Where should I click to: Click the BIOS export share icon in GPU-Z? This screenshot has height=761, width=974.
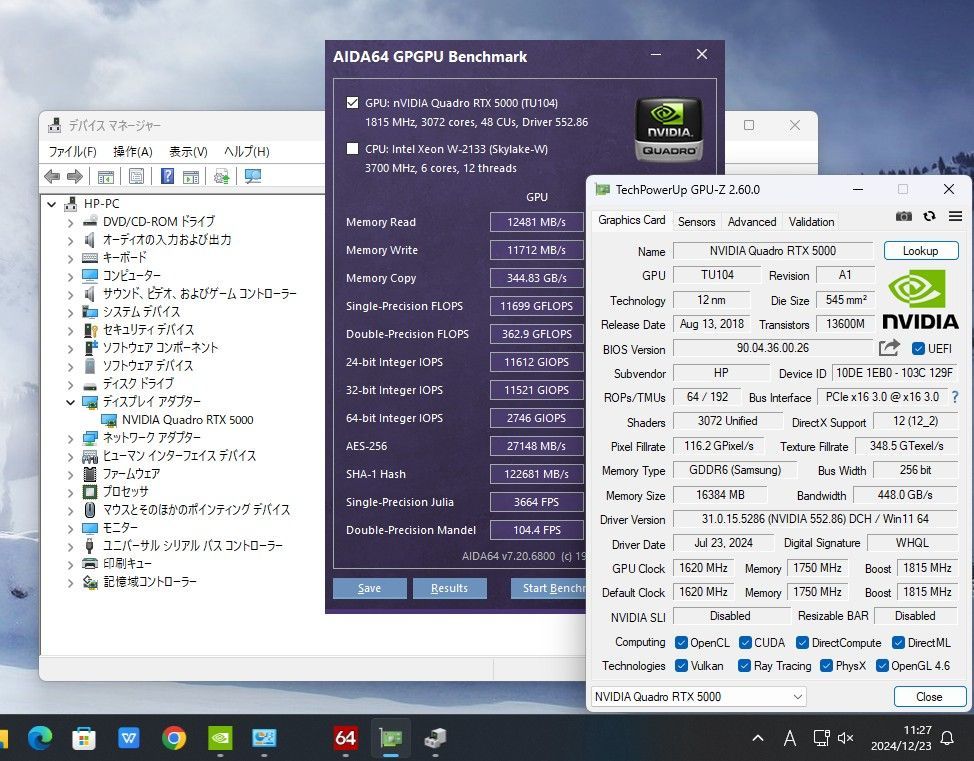point(889,348)
